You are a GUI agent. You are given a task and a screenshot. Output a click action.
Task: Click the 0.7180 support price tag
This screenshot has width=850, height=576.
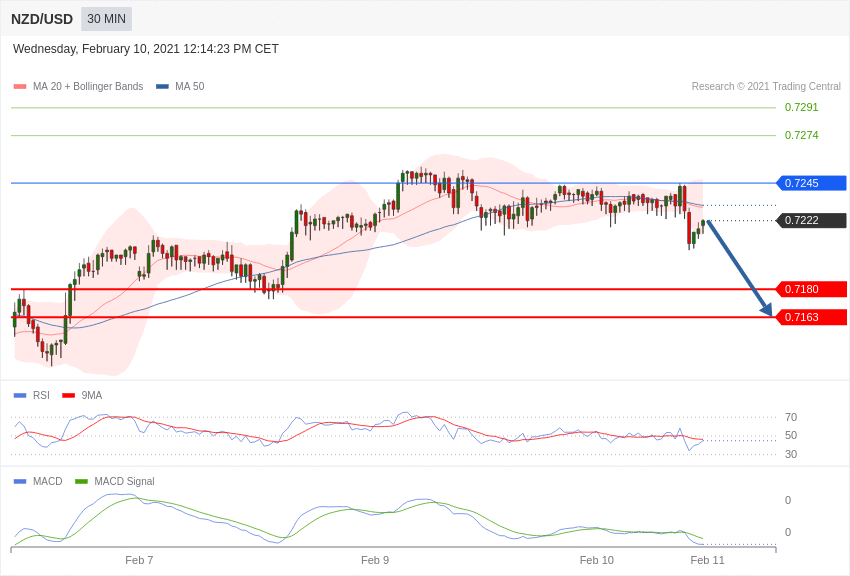pyautogui.click(x=812, y=289)
